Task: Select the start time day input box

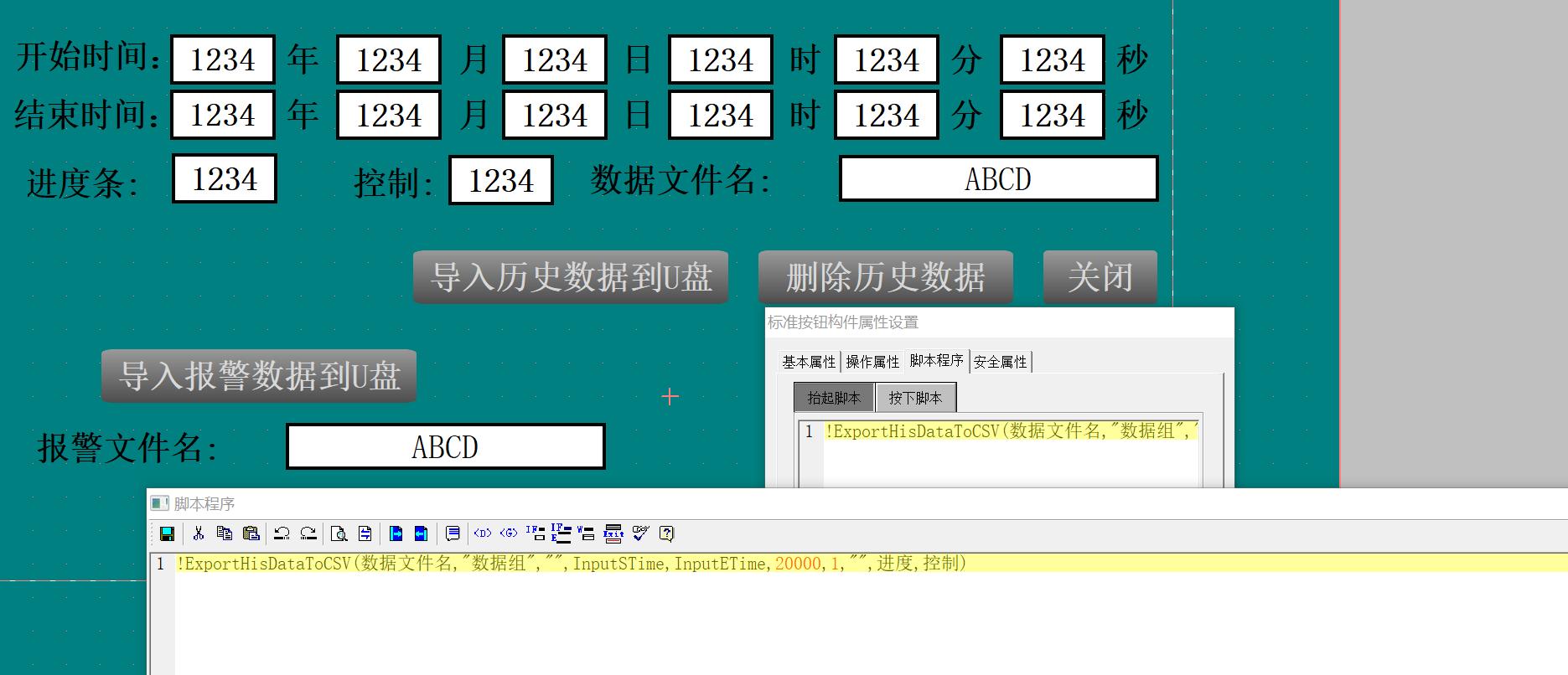Action: click(555, 59)
